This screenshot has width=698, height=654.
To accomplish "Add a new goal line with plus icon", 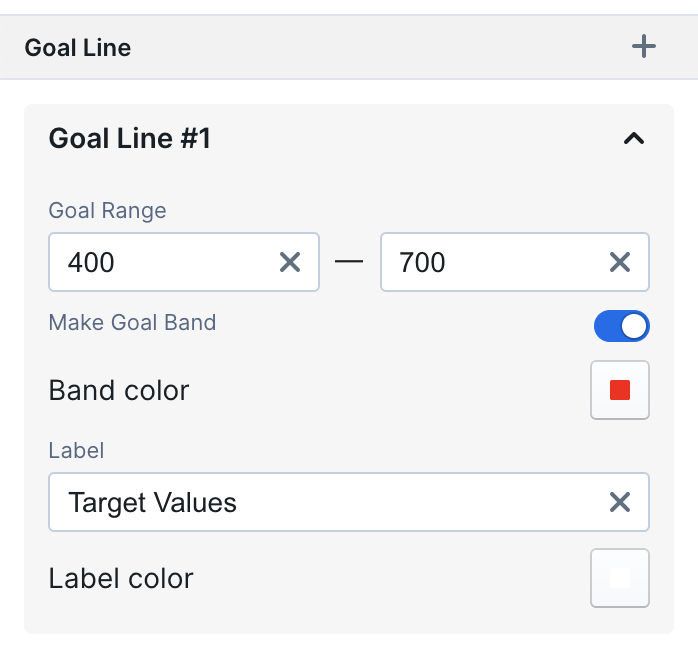I will [x=644, y=46].
